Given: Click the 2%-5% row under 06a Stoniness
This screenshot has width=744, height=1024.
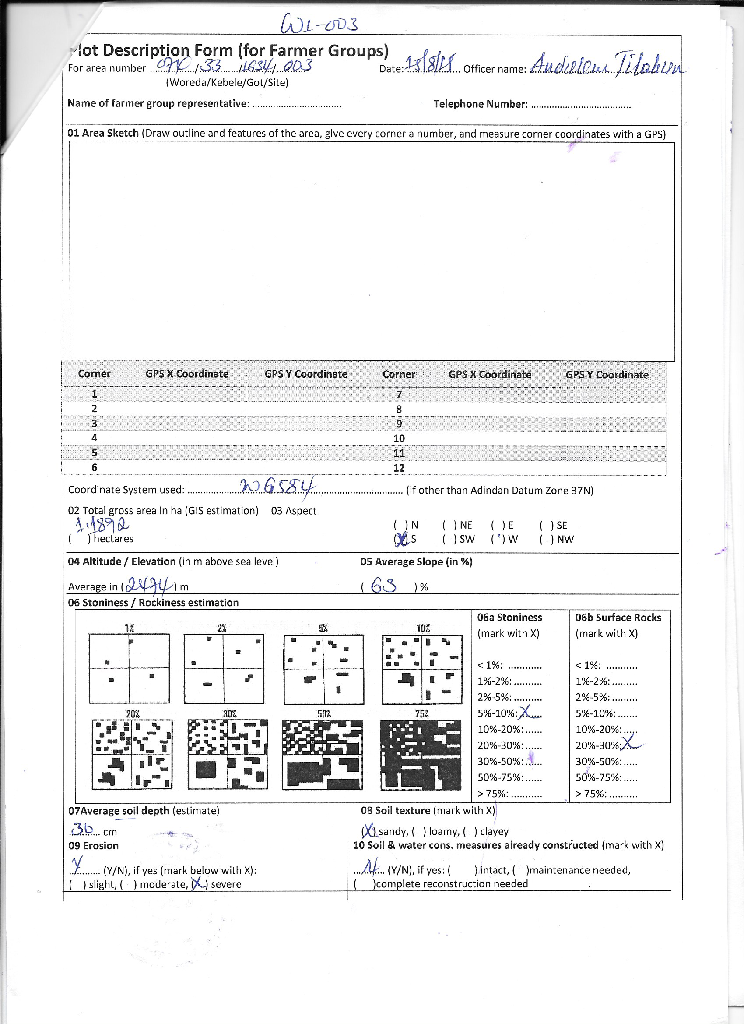Looking at the screenshot, I should [509, 697].
